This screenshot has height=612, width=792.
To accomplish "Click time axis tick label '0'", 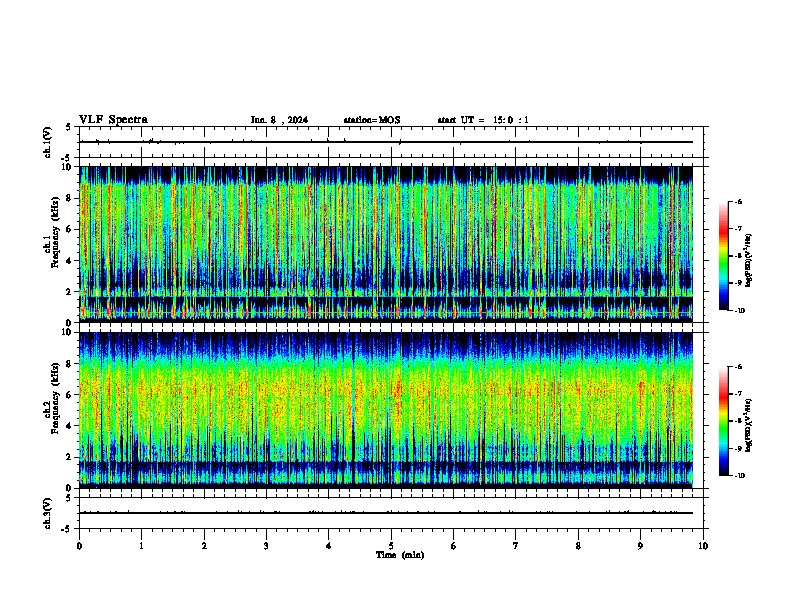I will point(79,546).
